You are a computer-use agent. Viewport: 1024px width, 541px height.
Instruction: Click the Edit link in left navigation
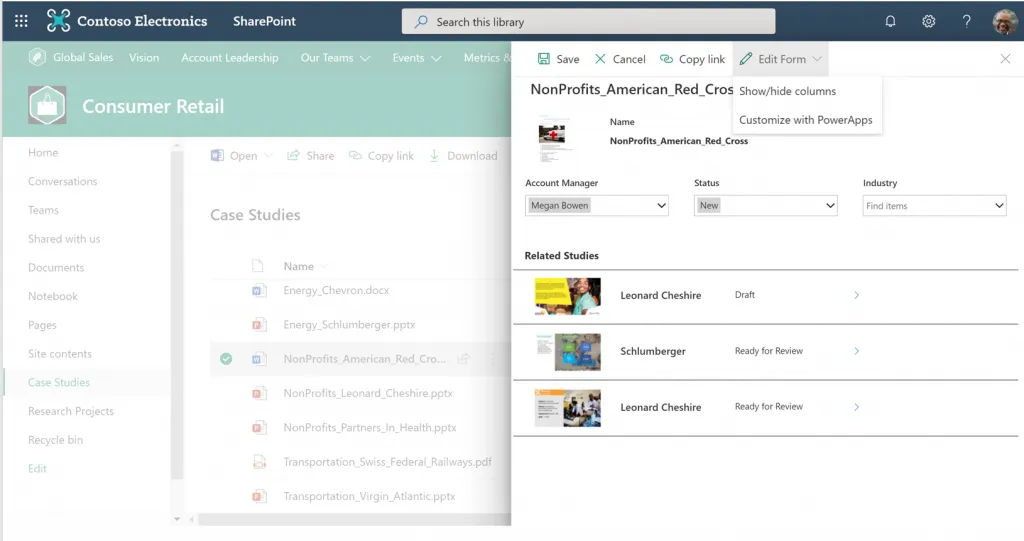(x=37, y=468)
